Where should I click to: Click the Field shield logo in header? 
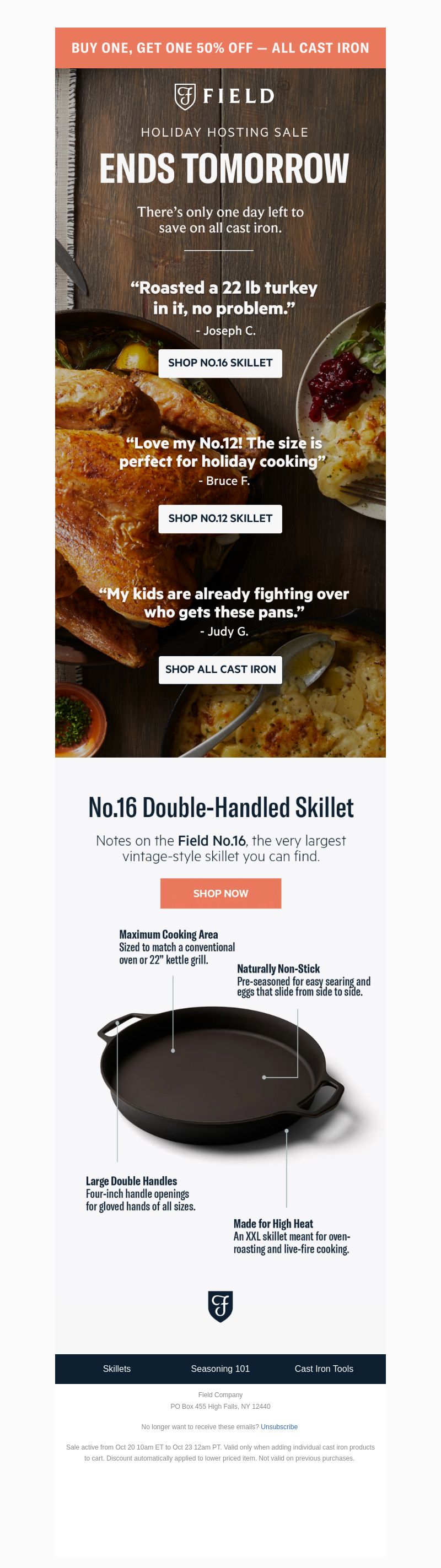185,96
